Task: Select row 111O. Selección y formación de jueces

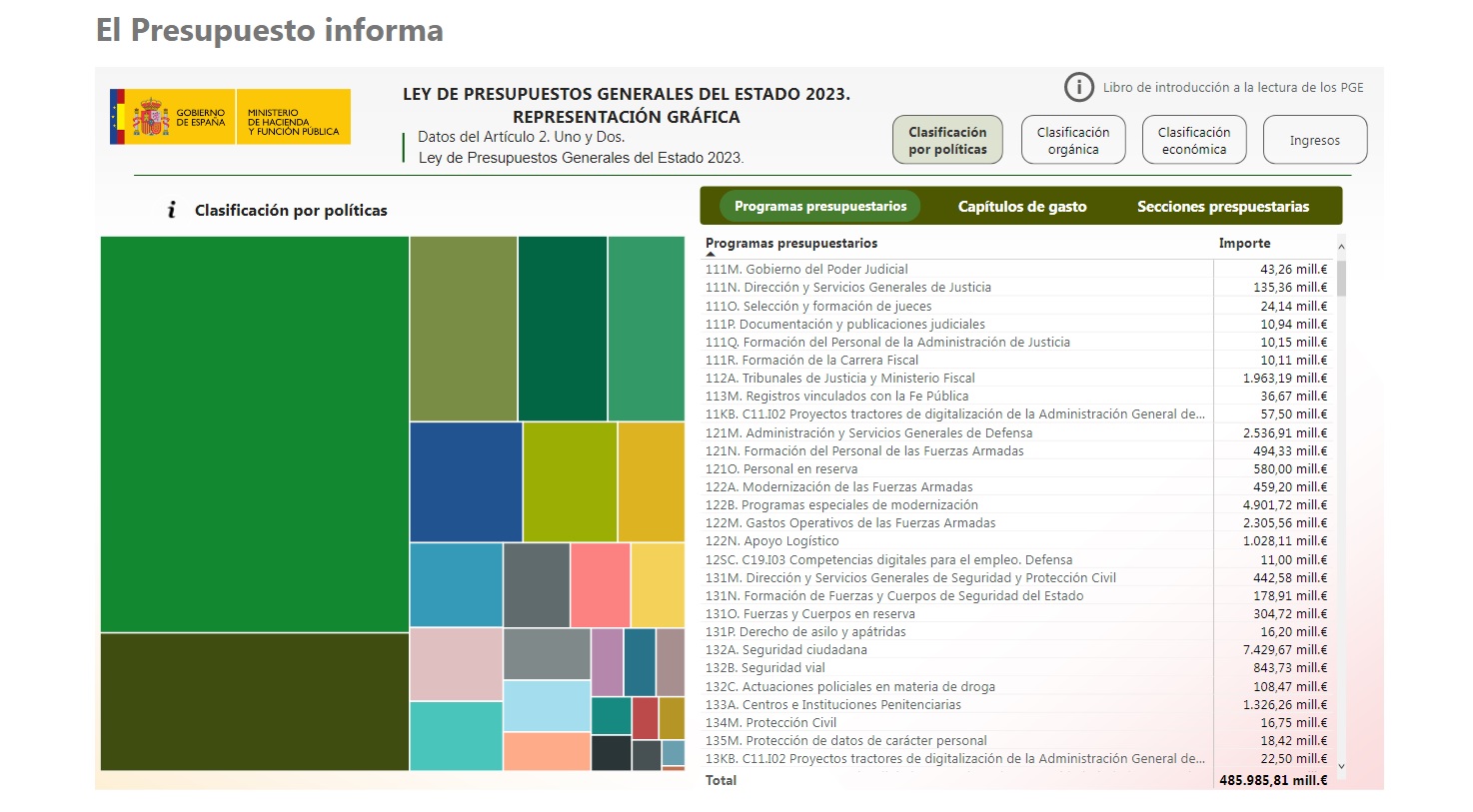Action: [1018, 306]
